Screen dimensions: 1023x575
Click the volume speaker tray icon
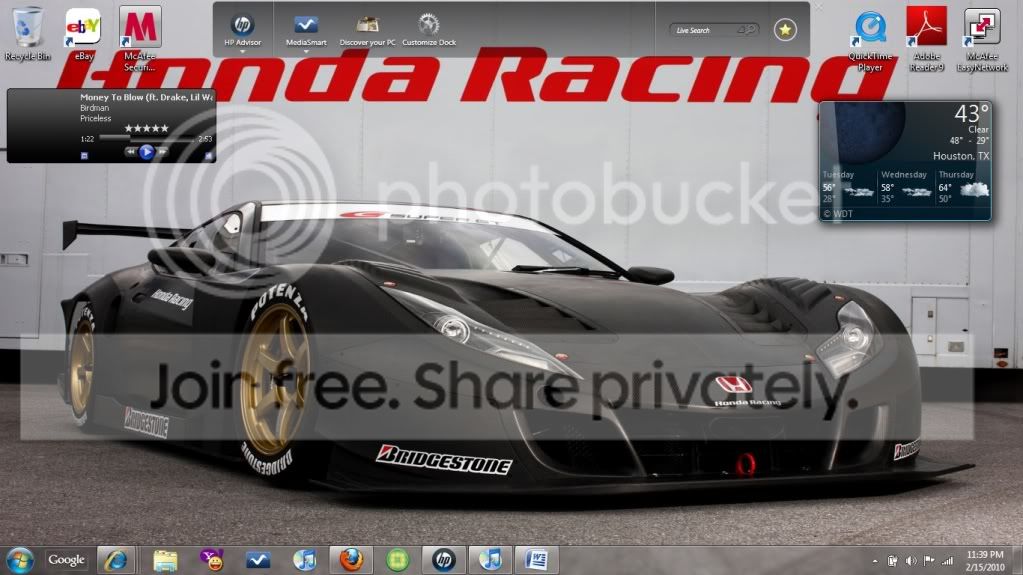pyautogui.click(x=911, y=561)
